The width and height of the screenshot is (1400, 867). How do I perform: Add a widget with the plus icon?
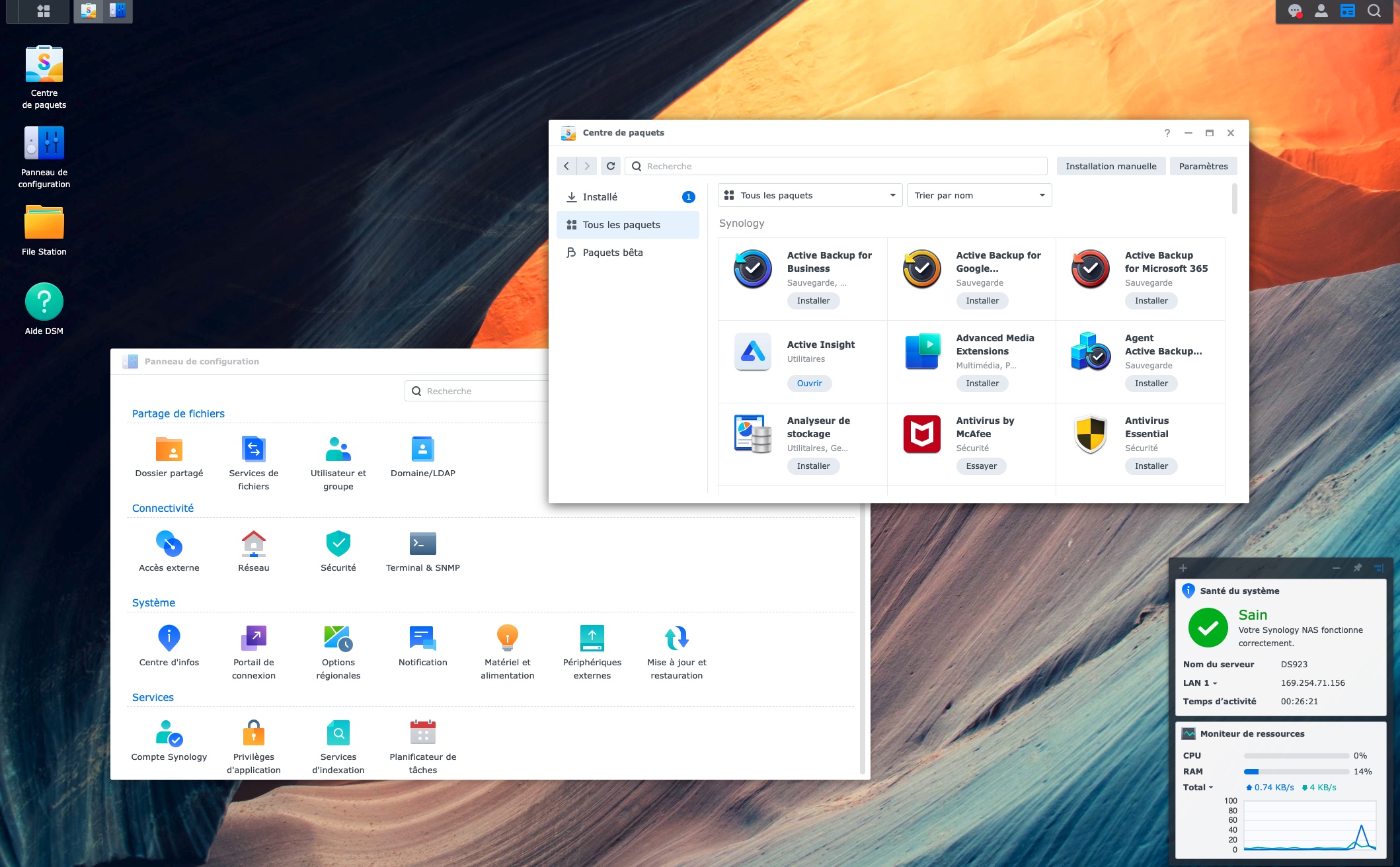click(1183, 568)
